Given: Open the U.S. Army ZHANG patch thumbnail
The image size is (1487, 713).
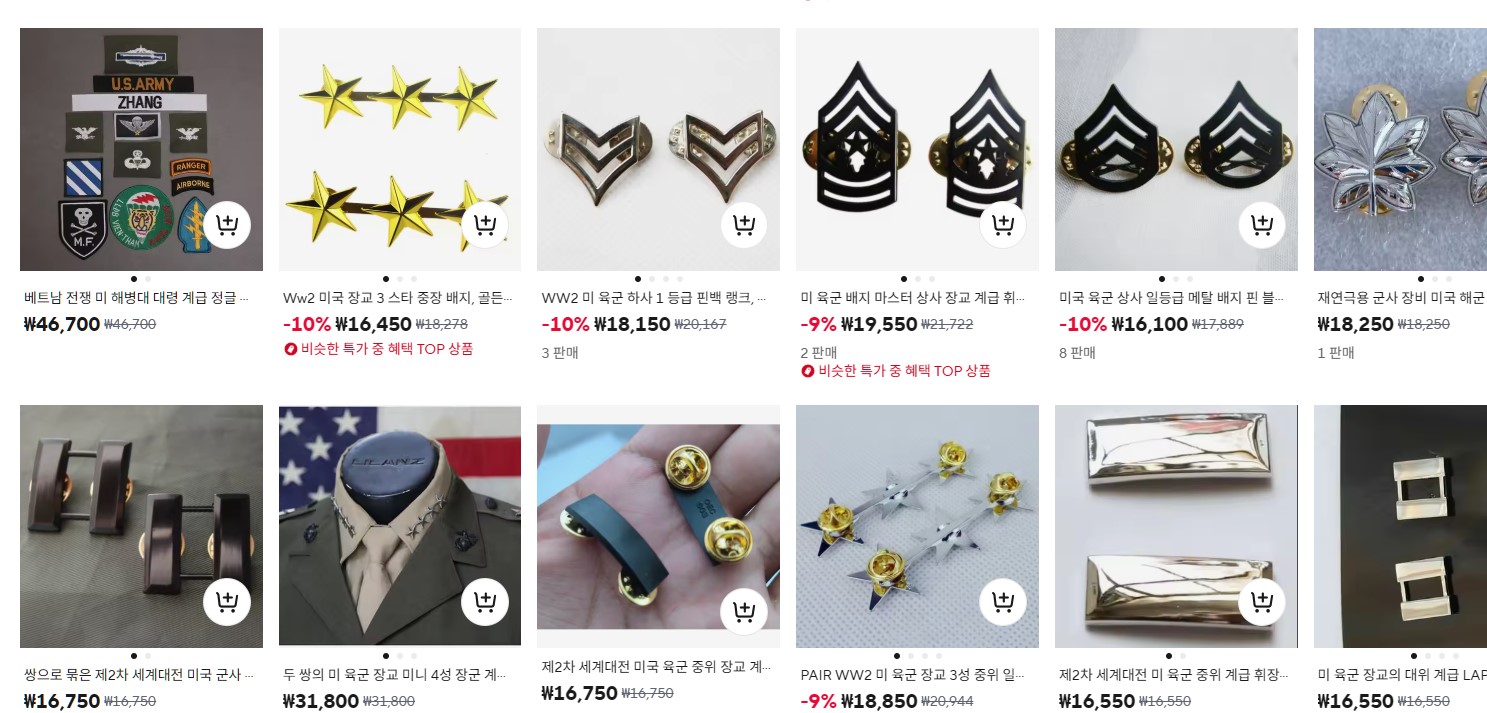Looking at the screenshot, I should (141, 149).
